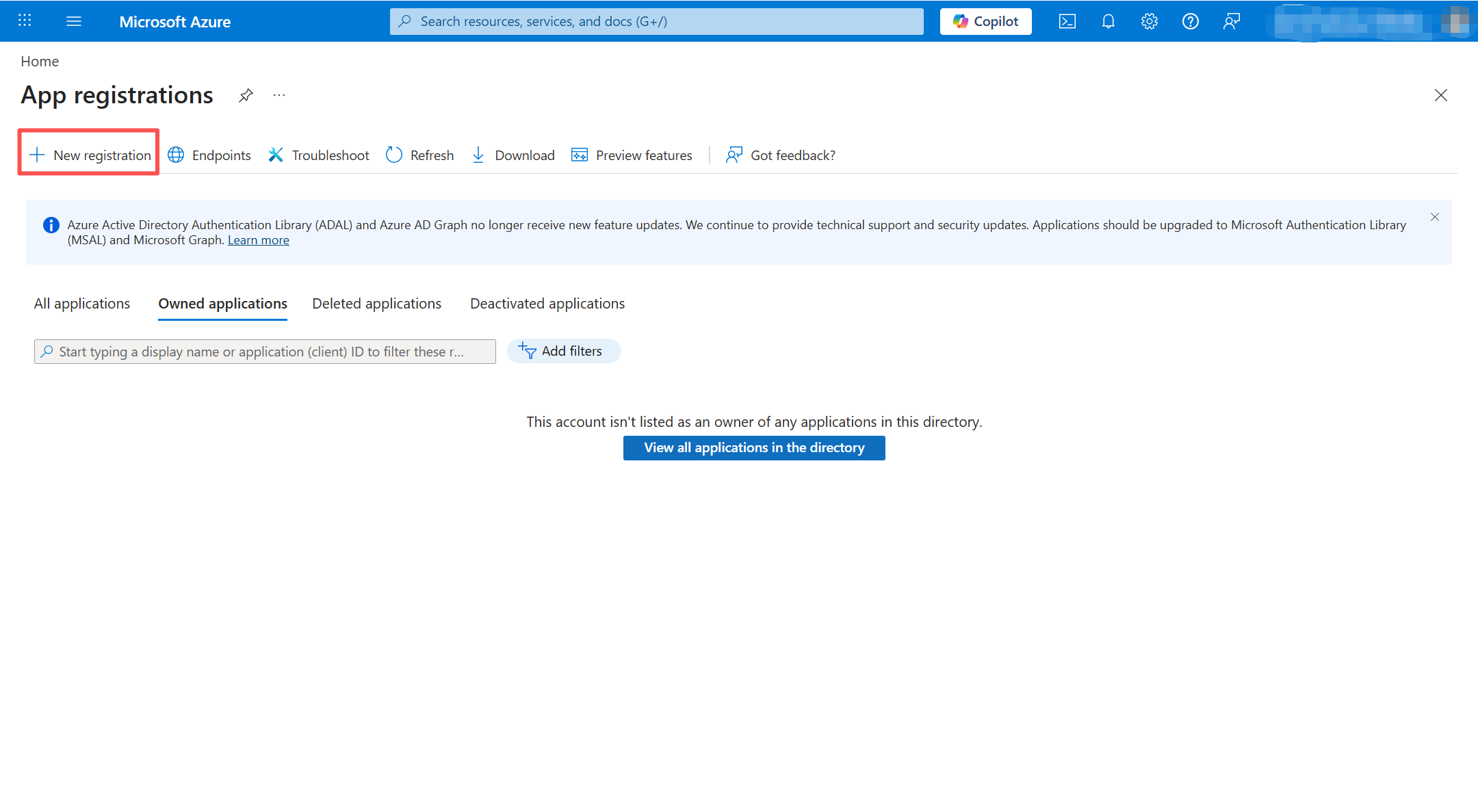Navigate to Home breadcrumb
Screen dimensions: 1478x812
point(40,62)
